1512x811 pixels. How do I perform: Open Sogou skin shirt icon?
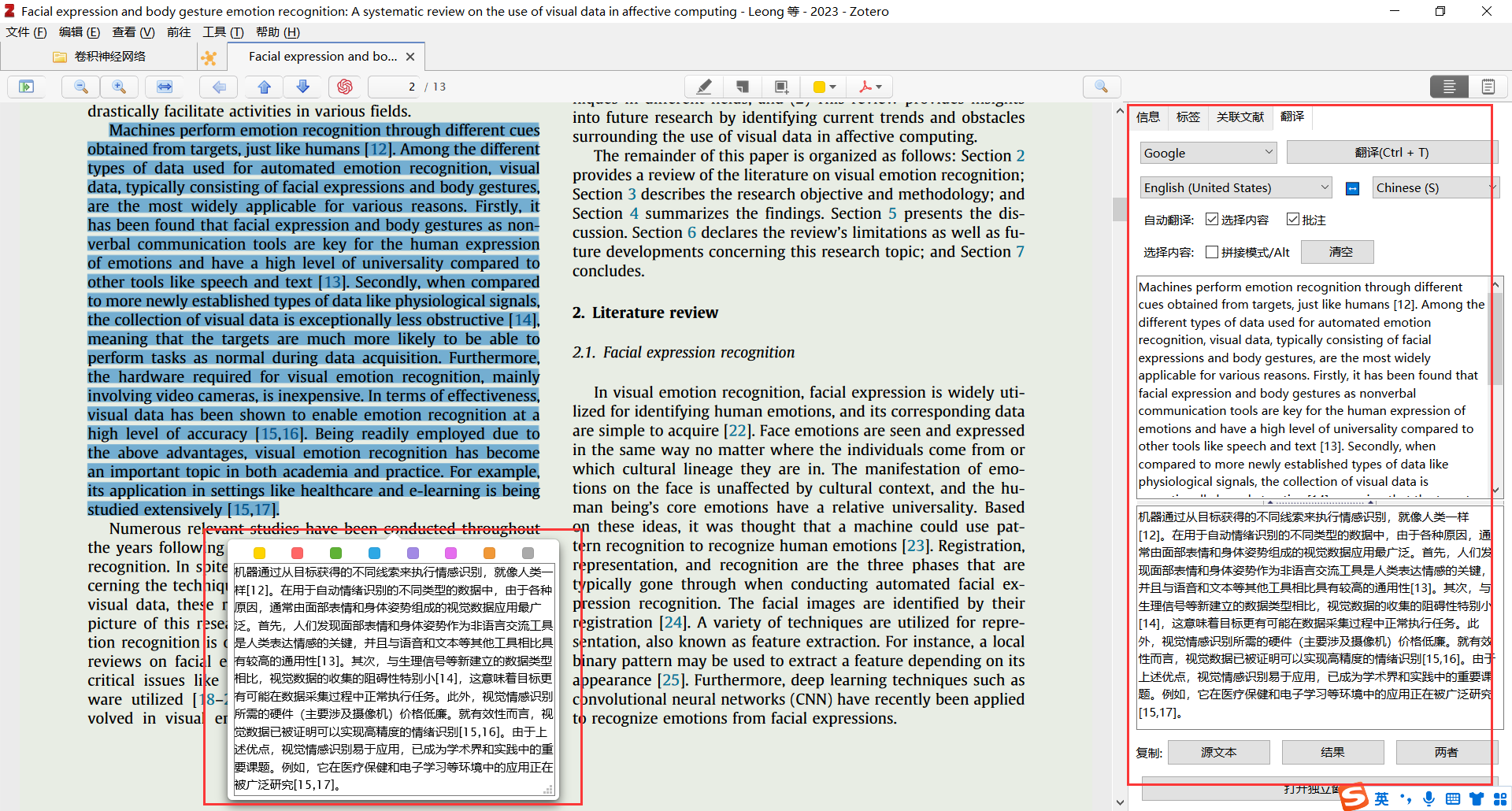coord(1477,799)
